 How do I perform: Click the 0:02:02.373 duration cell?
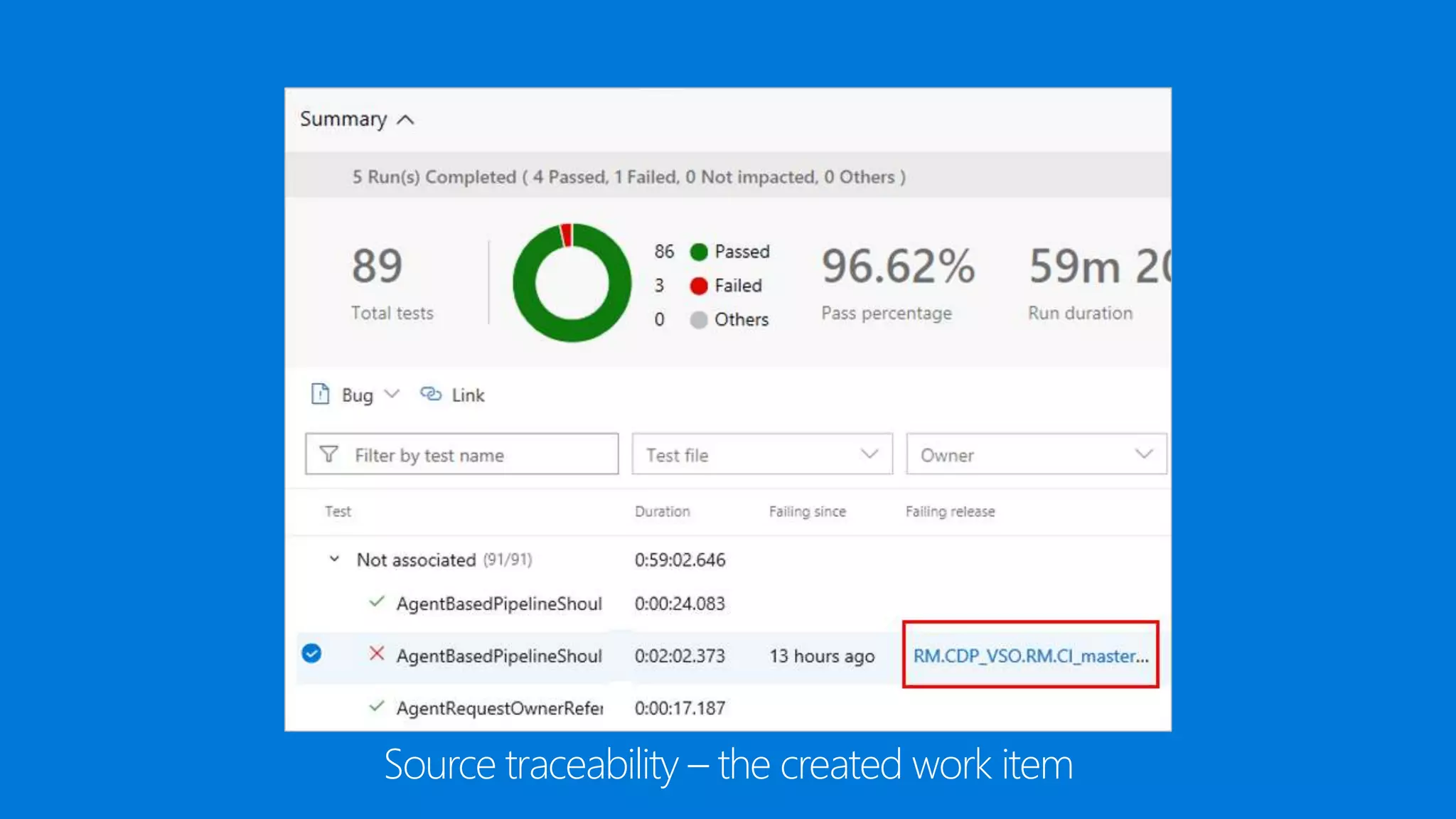click(680, 656)
